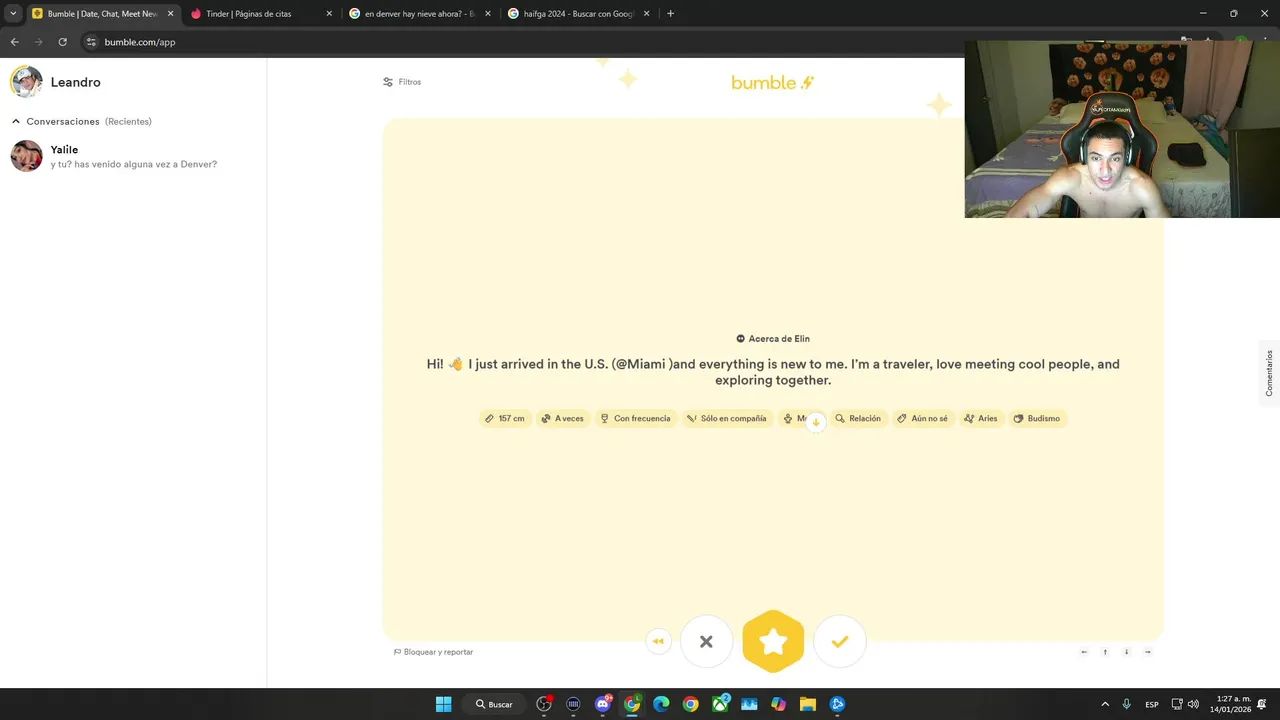Click the right arrow key hint

1147,652
